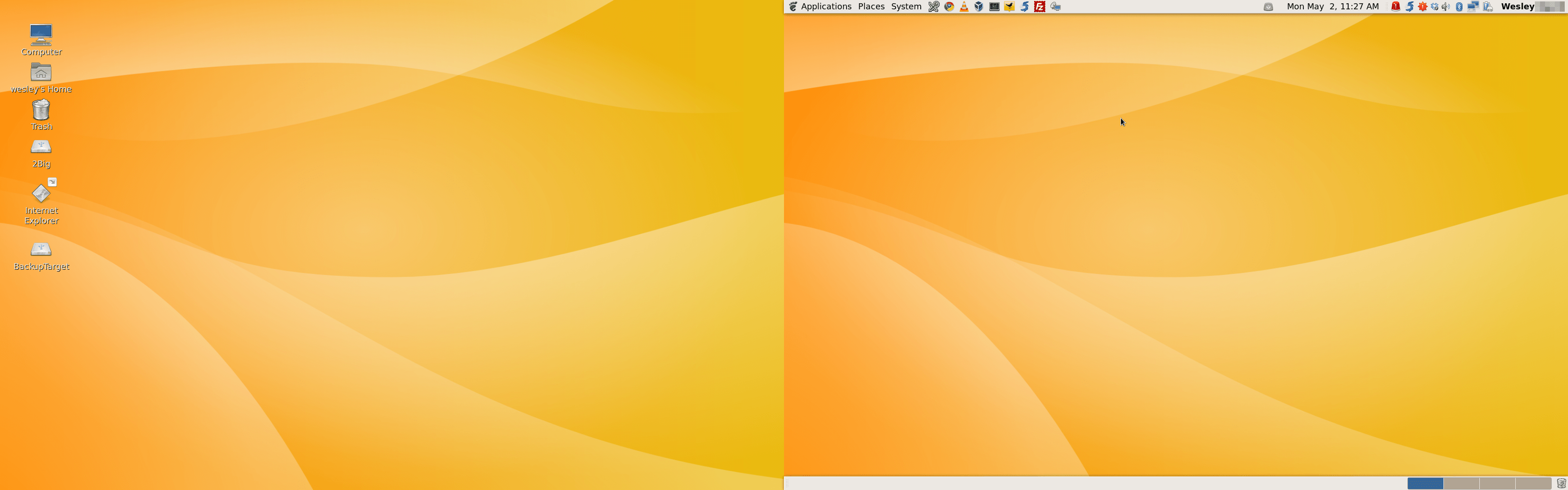Launch VLC media player from the panel
The height and width of the screenshot is (490, 1568).
964,7
